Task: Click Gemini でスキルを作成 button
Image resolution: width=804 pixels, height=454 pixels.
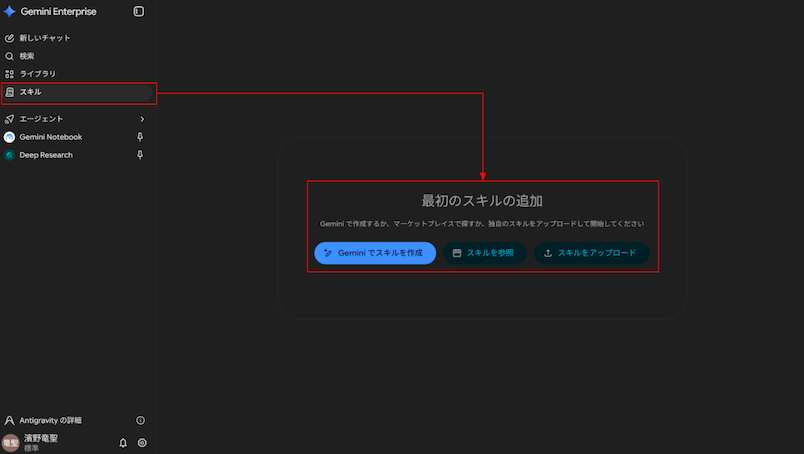Action: [x=375, y=253]
